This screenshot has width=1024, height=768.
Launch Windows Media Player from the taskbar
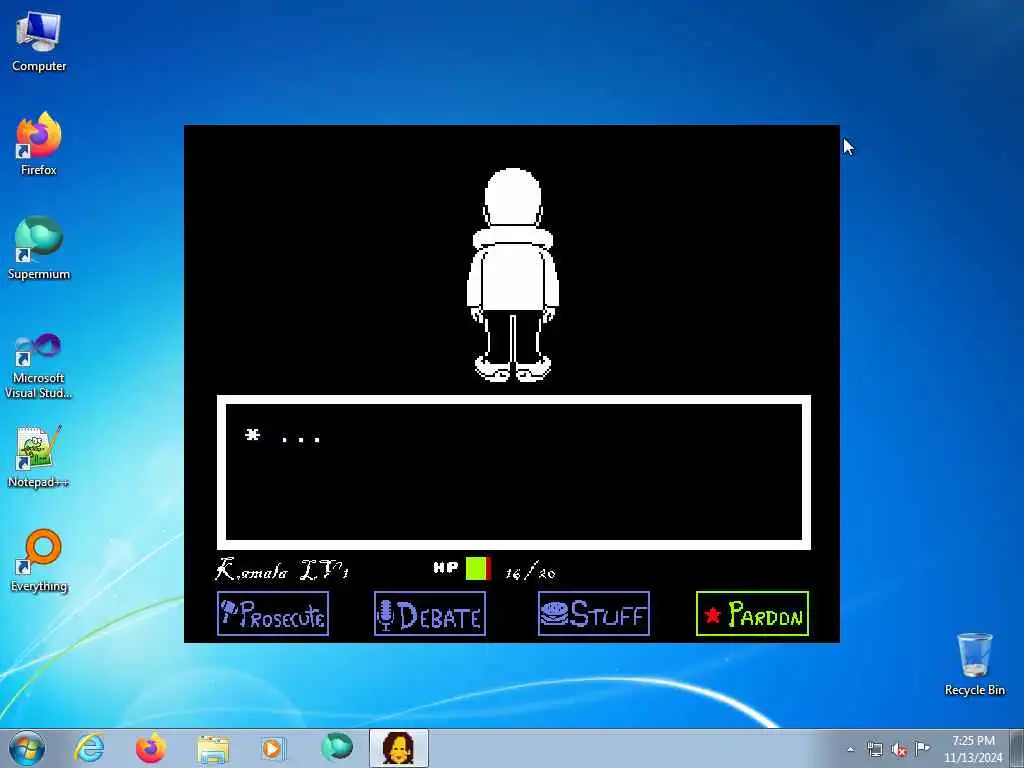pos(273,748)
